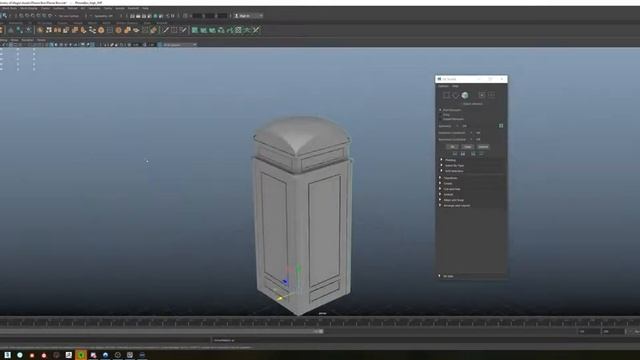Open the viewport Renderer menu
This screenshot has width=640, height=360.
point(27,40)
